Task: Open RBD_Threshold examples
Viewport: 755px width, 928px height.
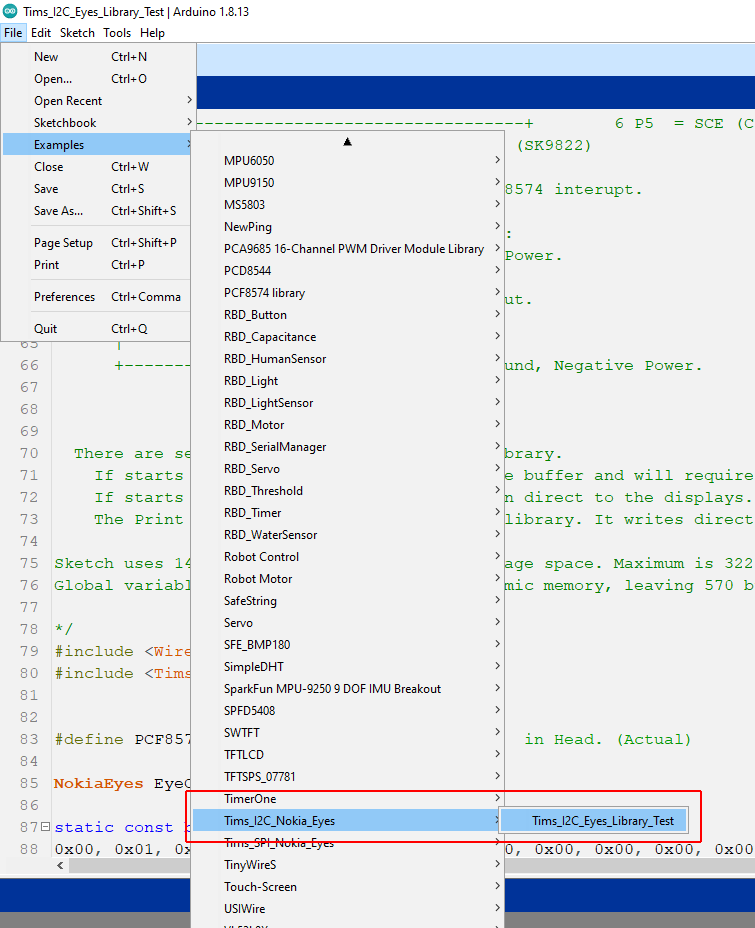Action: pyautogui.click(x=347, y=491)
